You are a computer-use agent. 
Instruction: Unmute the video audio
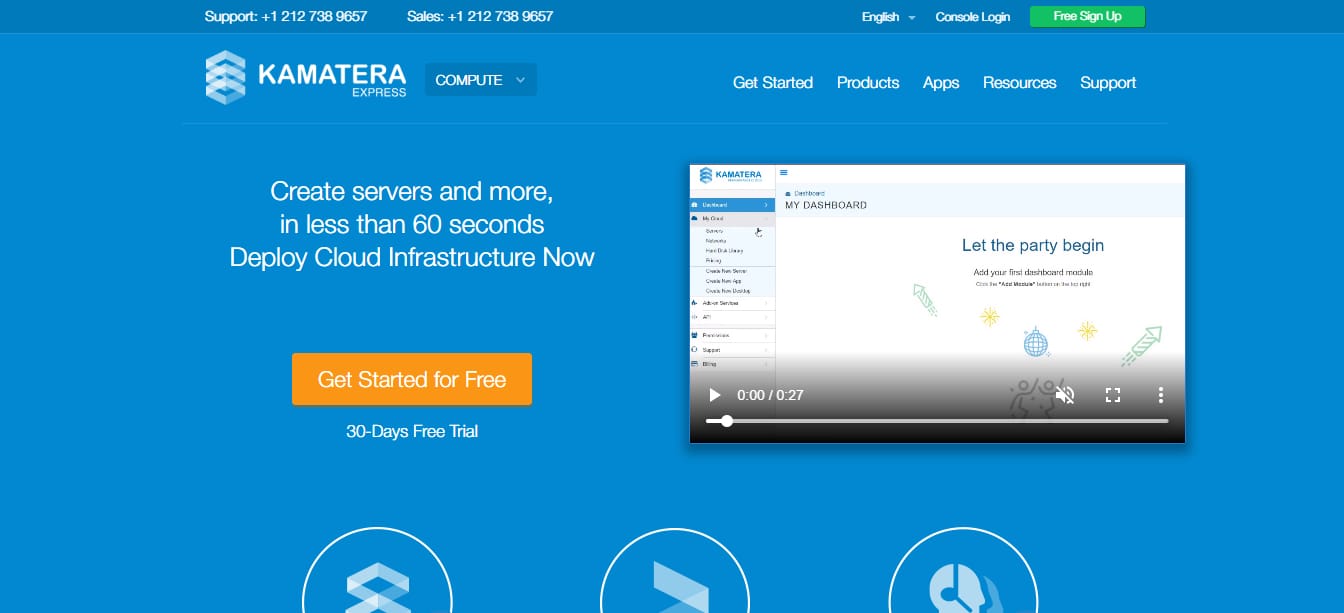tap(1065, 395)
